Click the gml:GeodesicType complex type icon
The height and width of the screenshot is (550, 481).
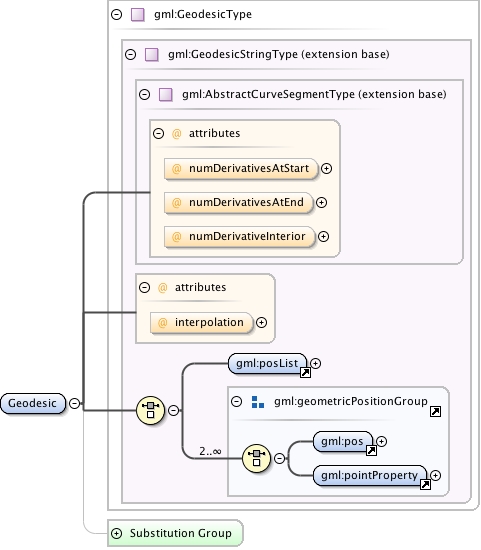tap(138, 15)
